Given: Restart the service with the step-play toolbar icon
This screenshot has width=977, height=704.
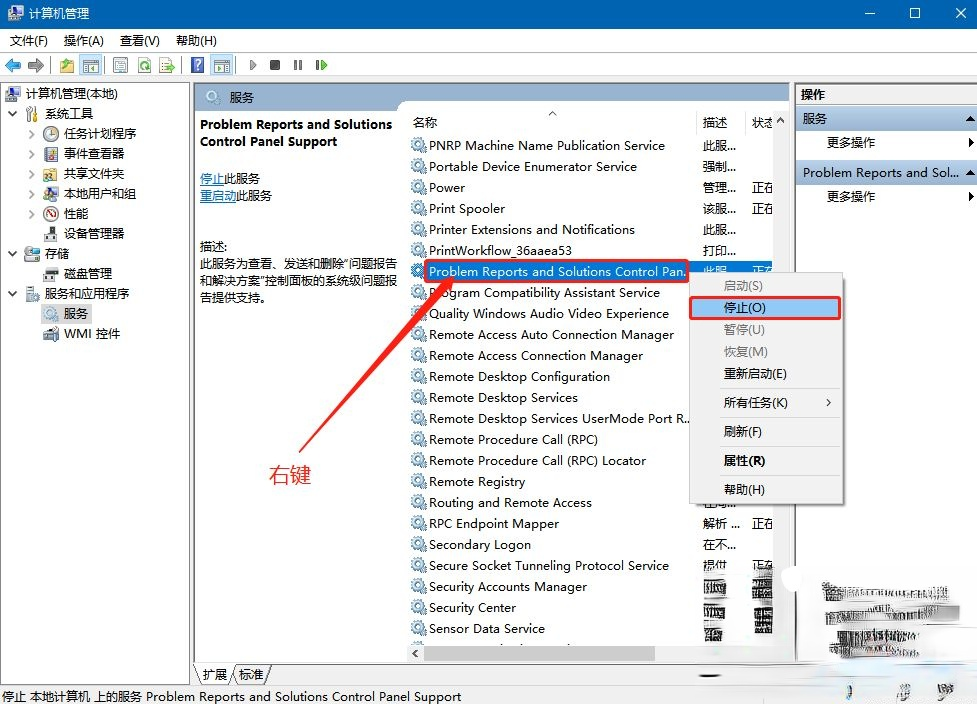Looking at the screenshot, I should [320, 64].
